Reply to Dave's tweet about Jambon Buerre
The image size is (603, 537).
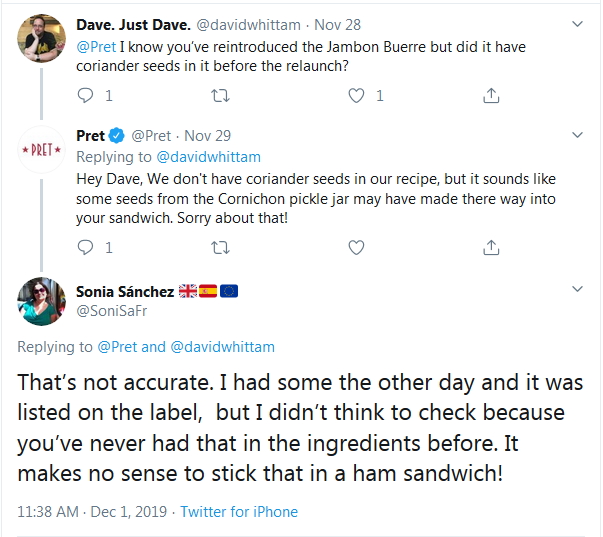click(x=86, y=96)
